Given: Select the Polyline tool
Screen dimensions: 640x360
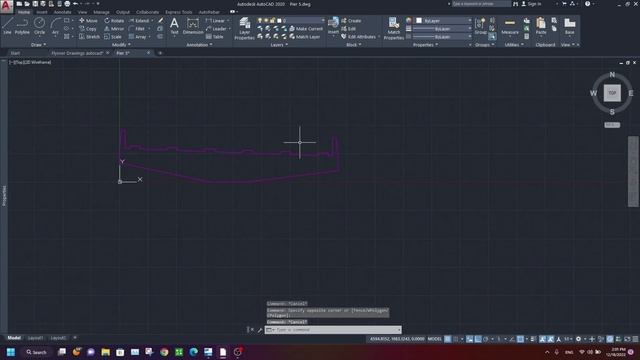Looking at the screenshot, I should [22, 26].
